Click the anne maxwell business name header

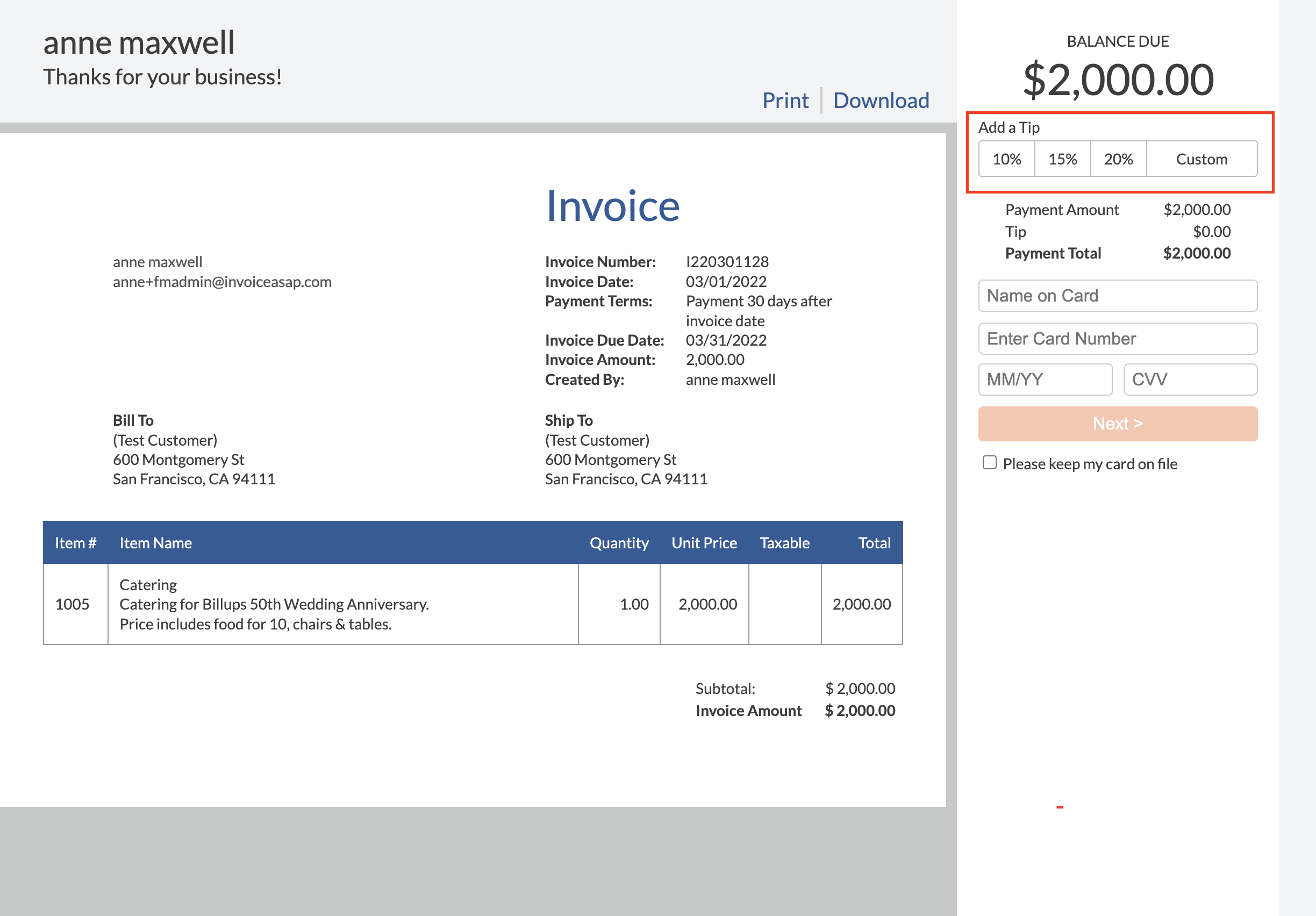point(139,41)
